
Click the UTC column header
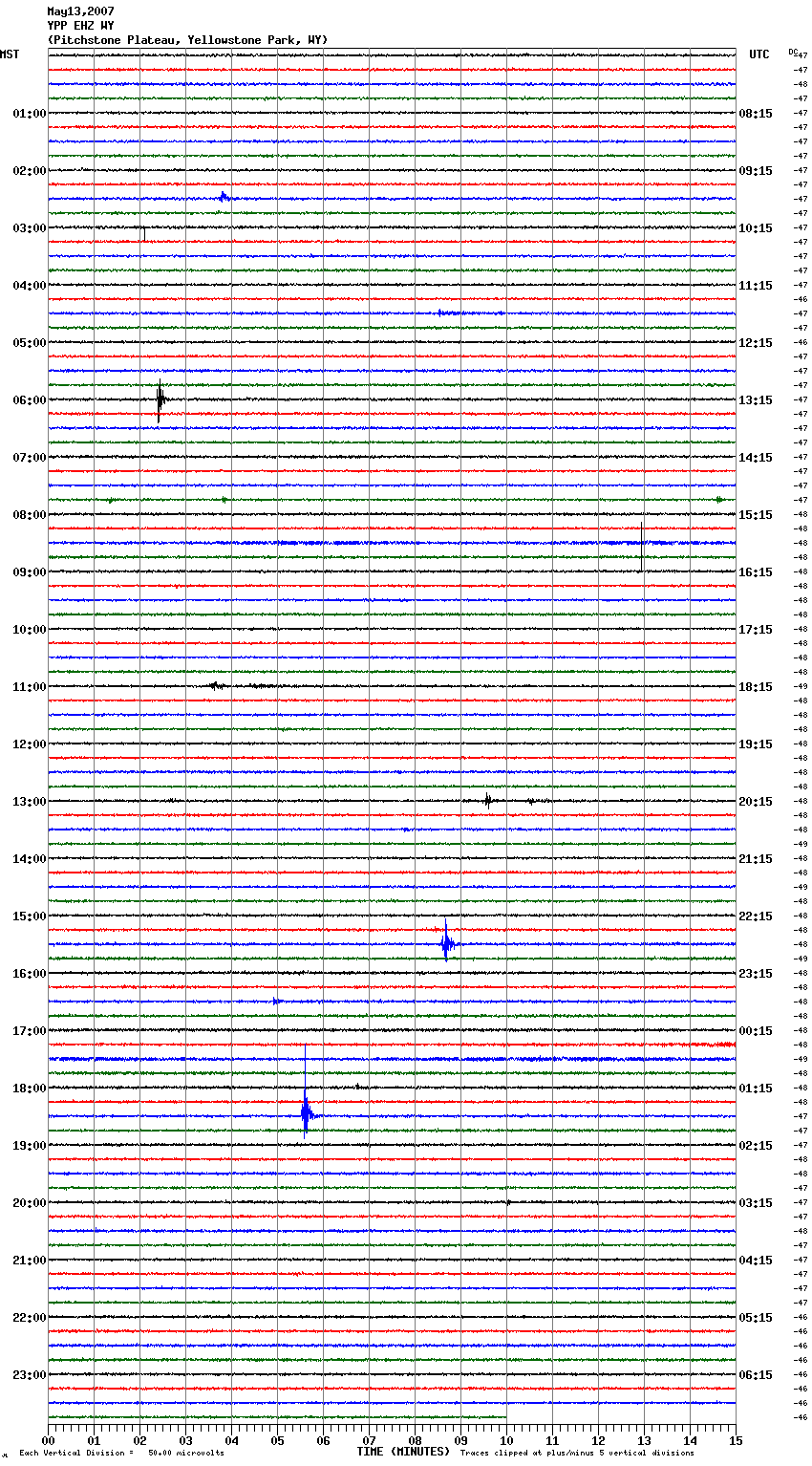pyautogui.click(x=759, y=54)
